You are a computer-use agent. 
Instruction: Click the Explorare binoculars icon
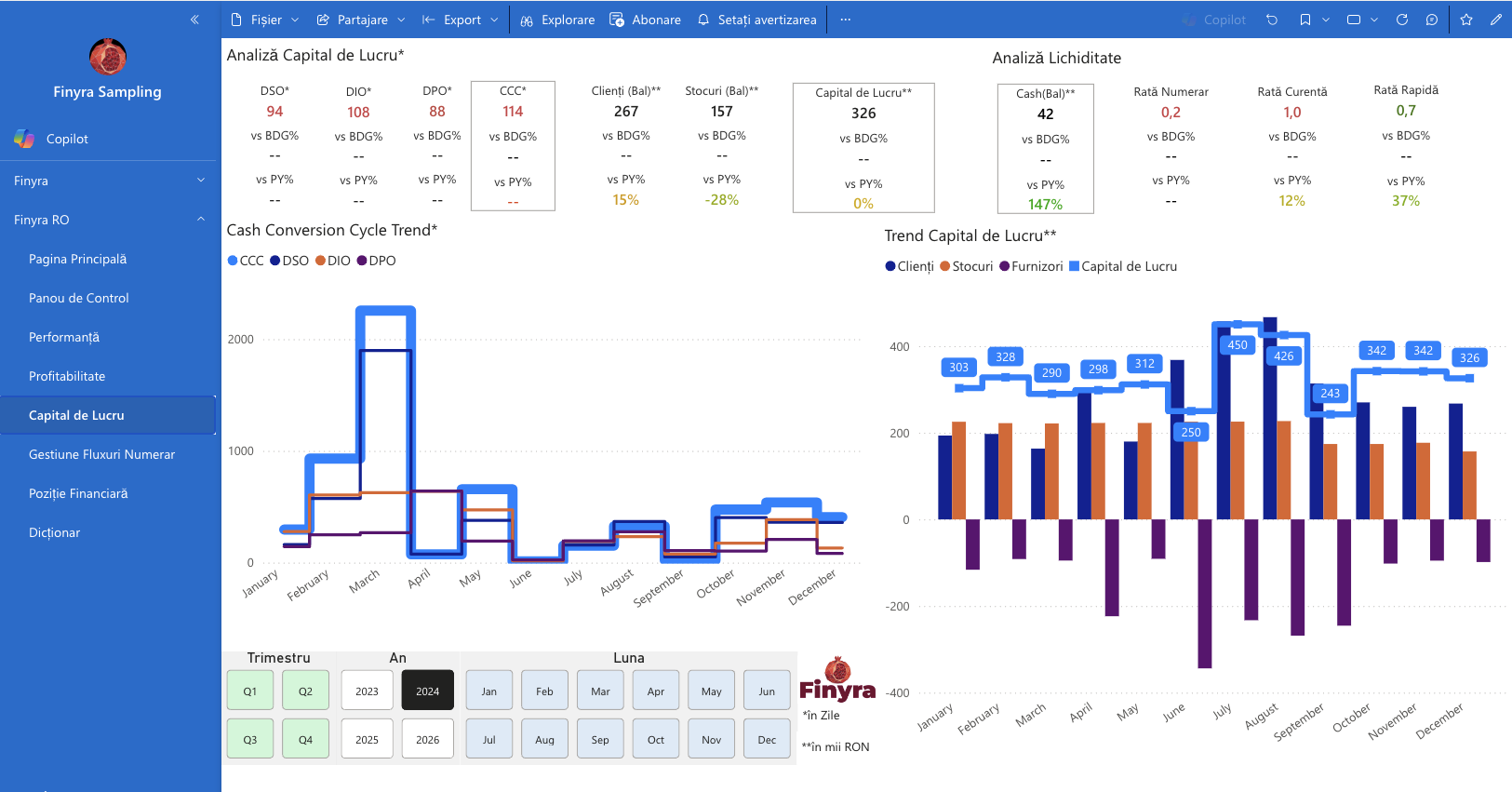coord(527,20)
